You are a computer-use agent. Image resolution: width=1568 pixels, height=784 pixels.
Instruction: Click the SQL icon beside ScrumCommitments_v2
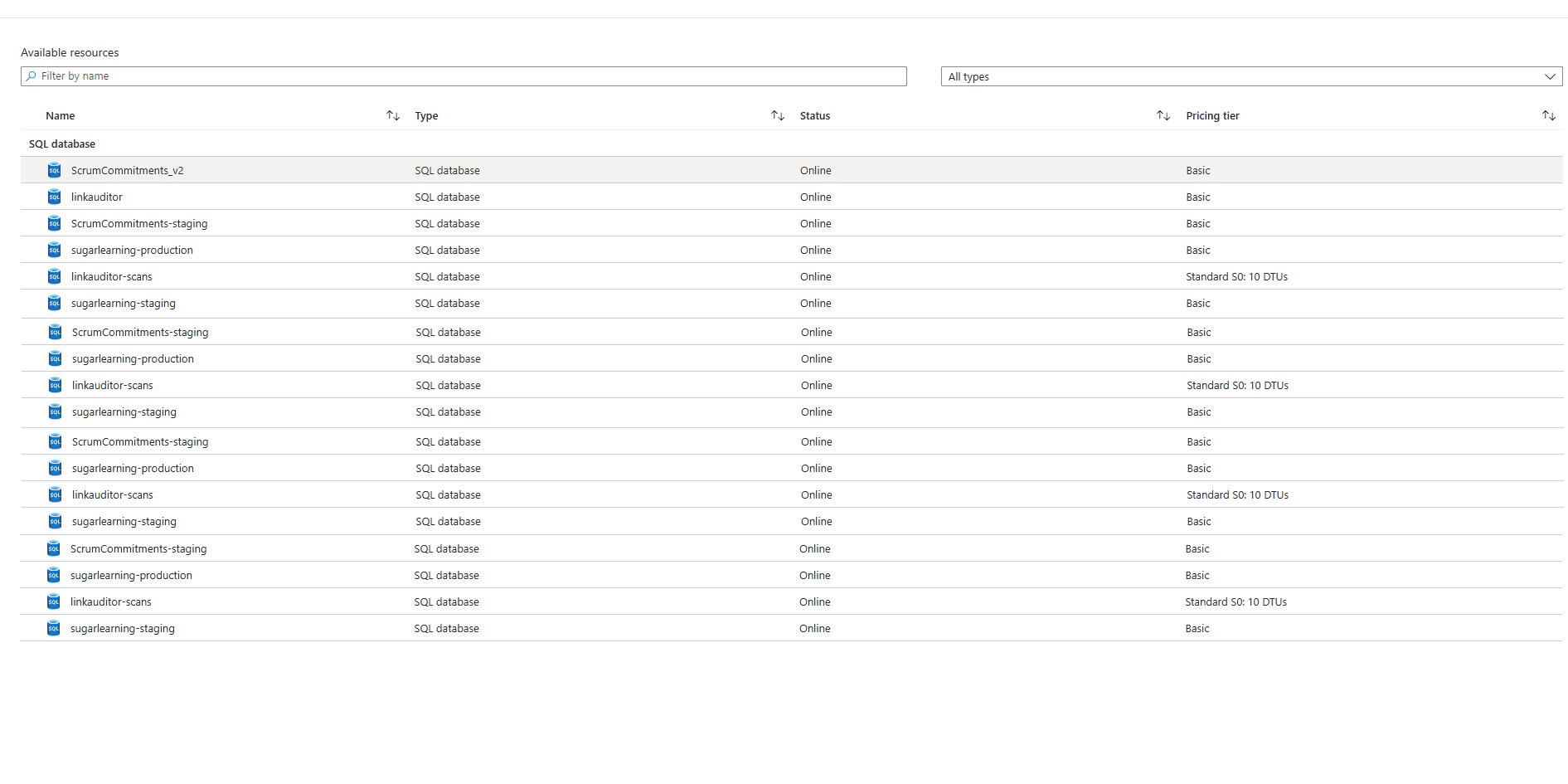54,170
